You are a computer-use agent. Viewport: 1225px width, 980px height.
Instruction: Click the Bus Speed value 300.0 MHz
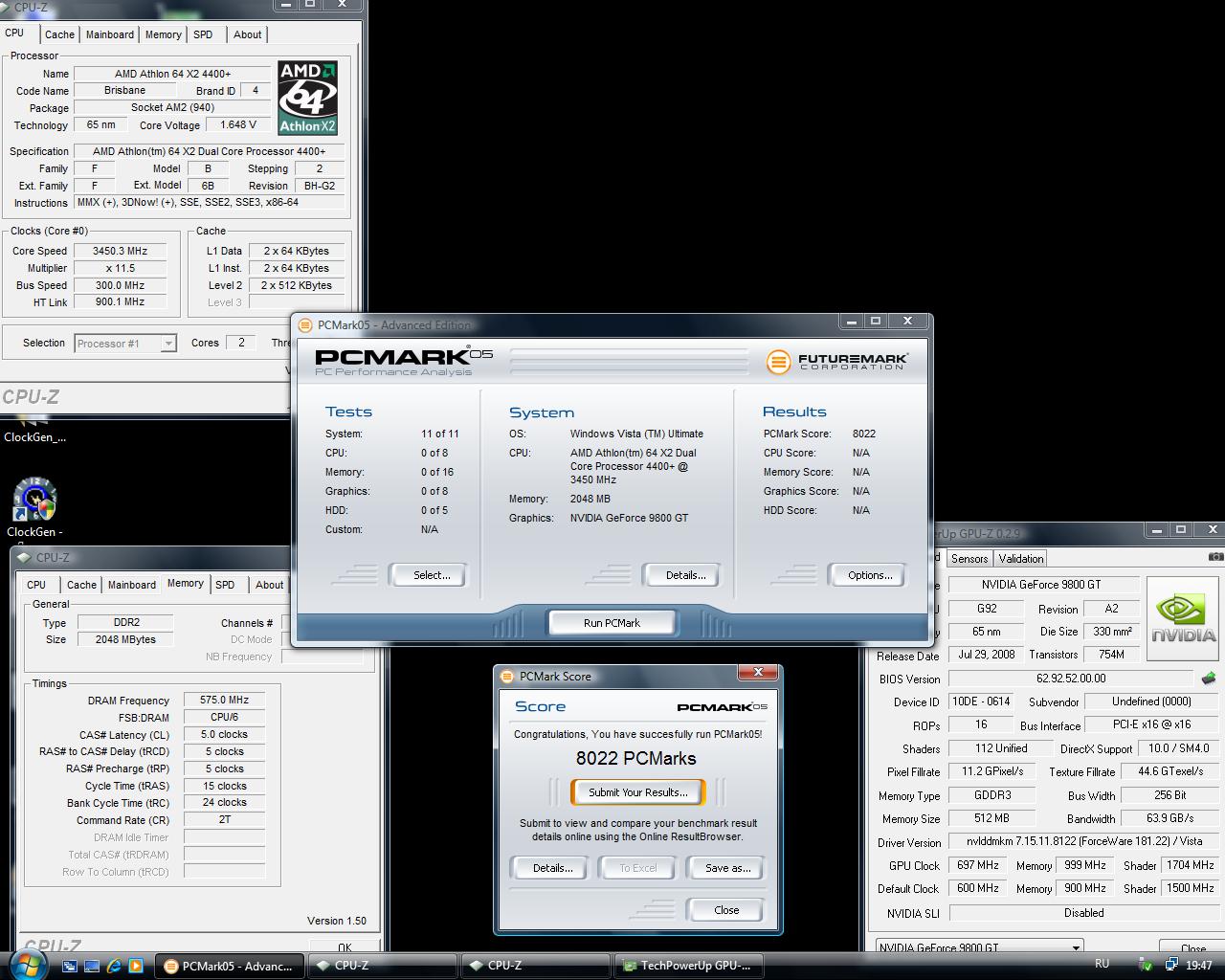(120, 285)
